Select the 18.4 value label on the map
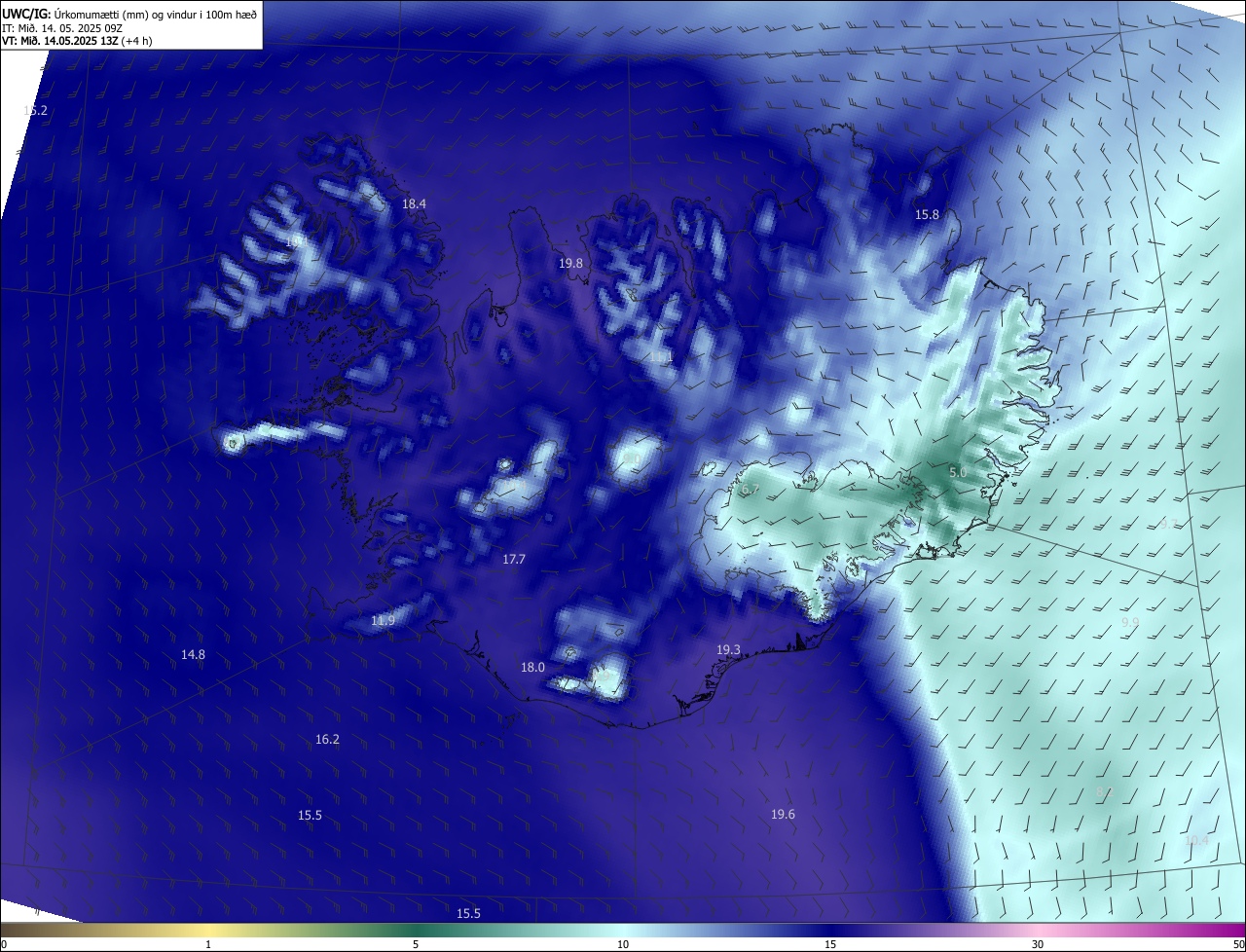Screen dimensions: 1246x952 (414, 203)
